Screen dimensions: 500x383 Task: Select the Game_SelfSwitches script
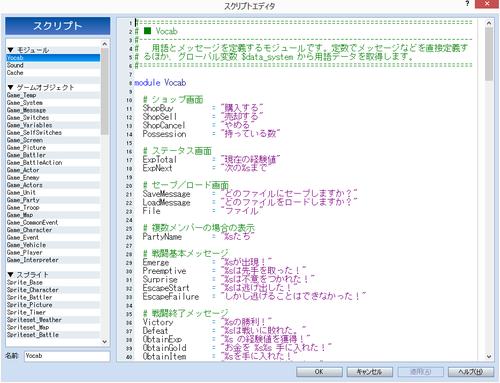tap(53, 133)
